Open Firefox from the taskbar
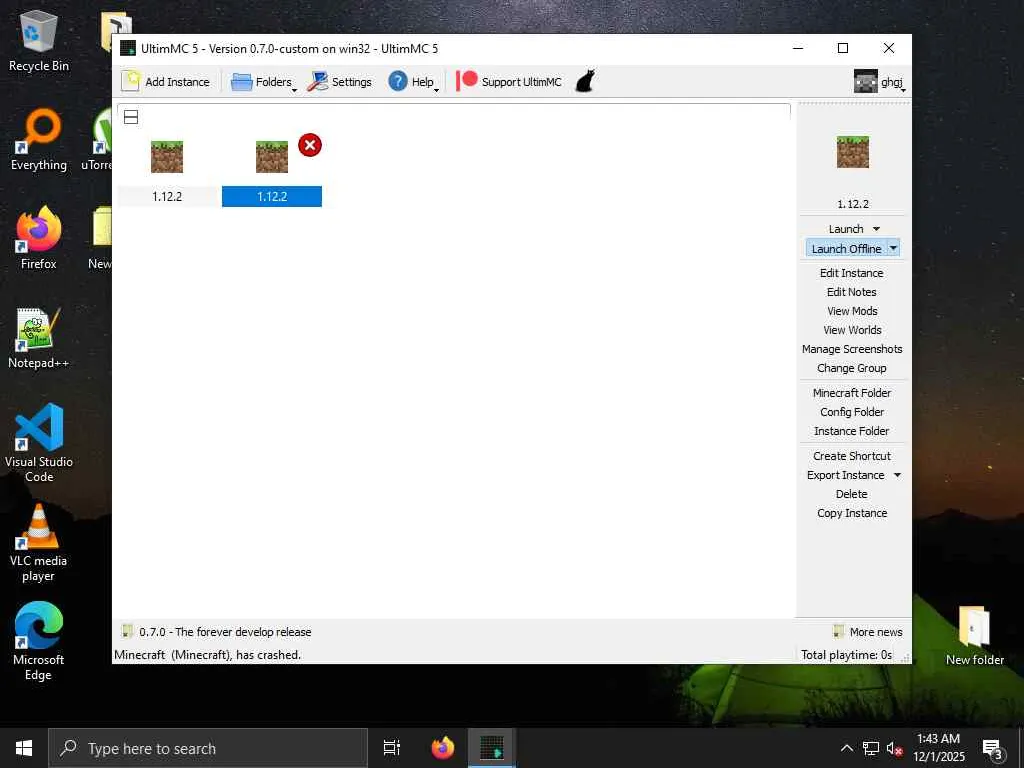Screen dimensions: 1024x768 coord(443,748)
